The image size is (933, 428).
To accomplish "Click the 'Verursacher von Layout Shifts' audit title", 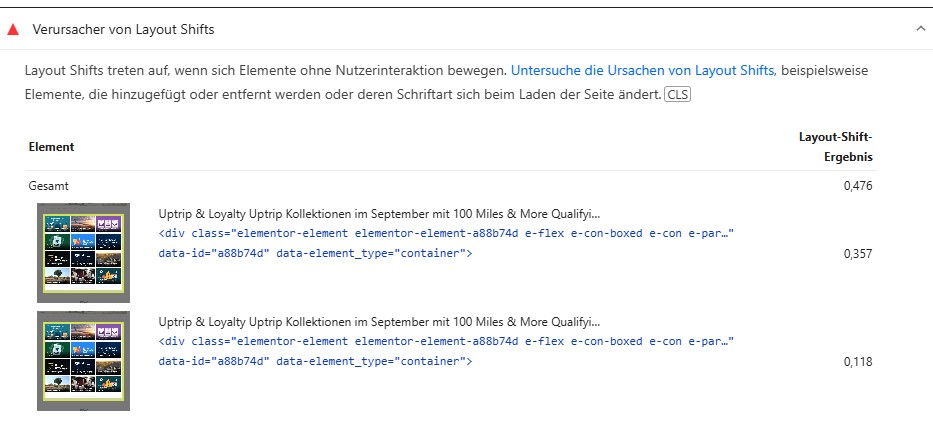I will [124, 30].
